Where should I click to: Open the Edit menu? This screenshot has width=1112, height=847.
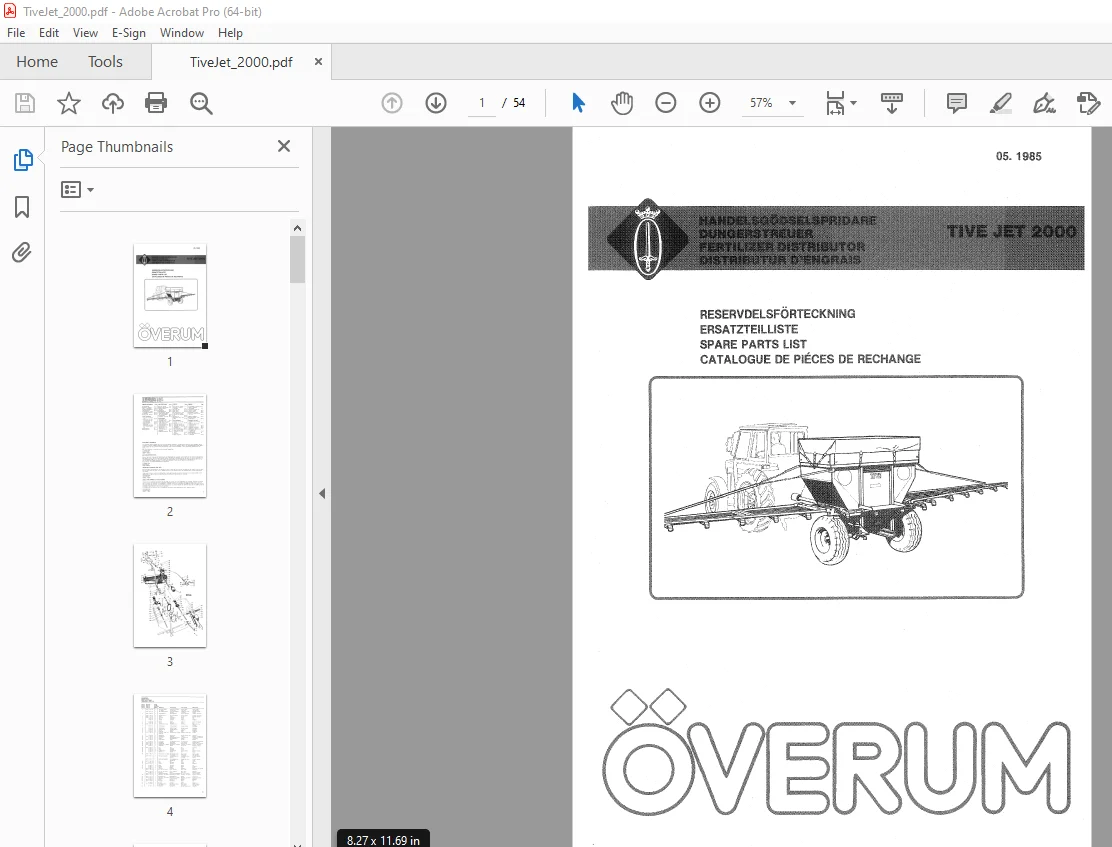coord(49,33)
